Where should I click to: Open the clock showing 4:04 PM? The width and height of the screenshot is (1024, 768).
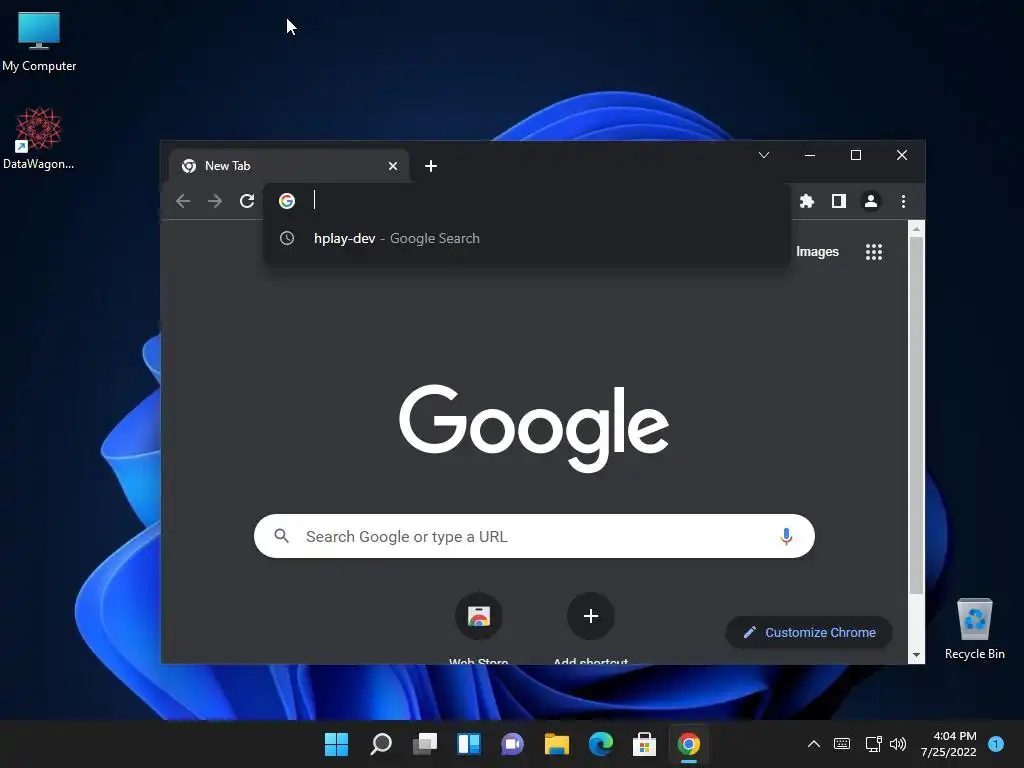coord(948,744)
